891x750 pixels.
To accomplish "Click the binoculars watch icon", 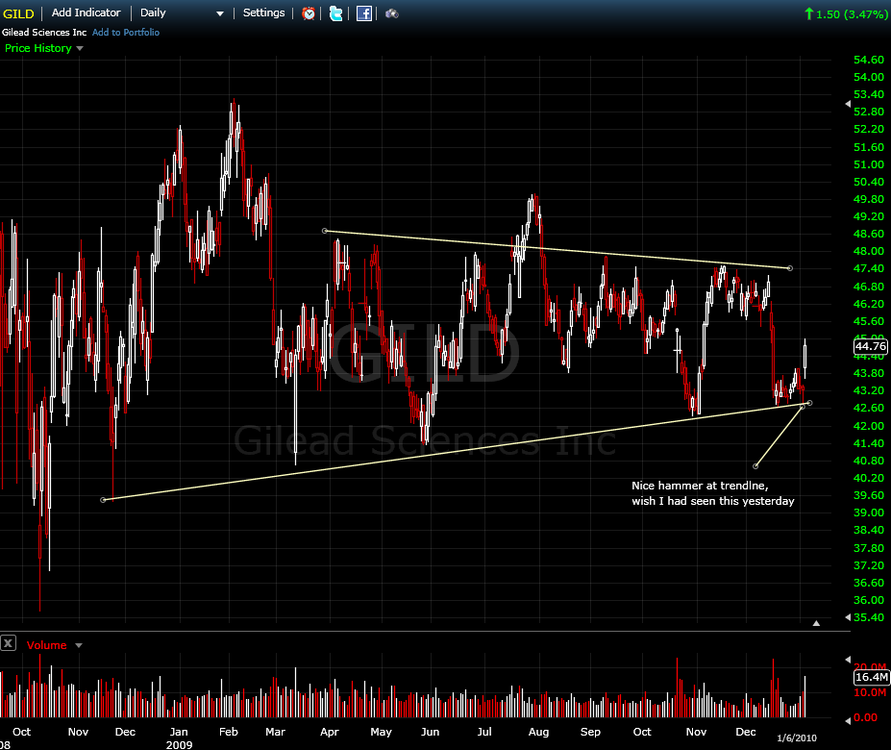I will 392,14.
